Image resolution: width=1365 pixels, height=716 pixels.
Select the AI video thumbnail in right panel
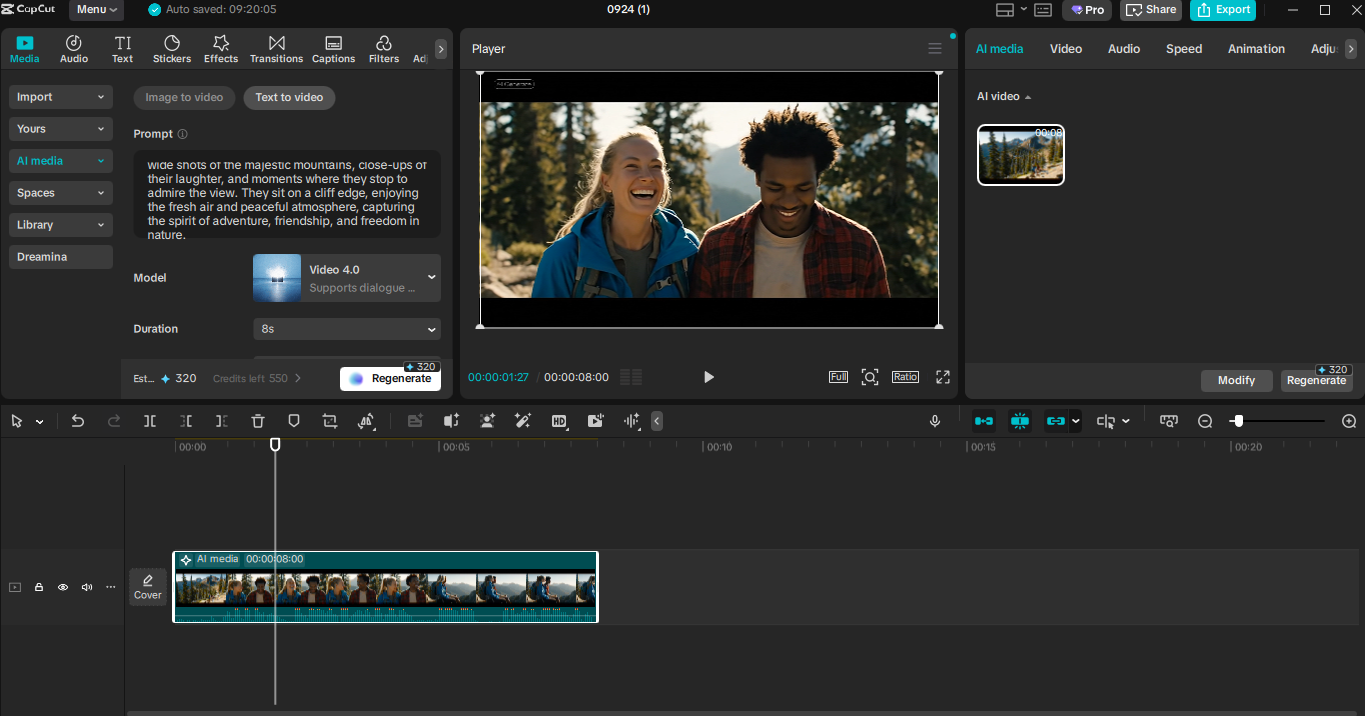click(1020, 155)
